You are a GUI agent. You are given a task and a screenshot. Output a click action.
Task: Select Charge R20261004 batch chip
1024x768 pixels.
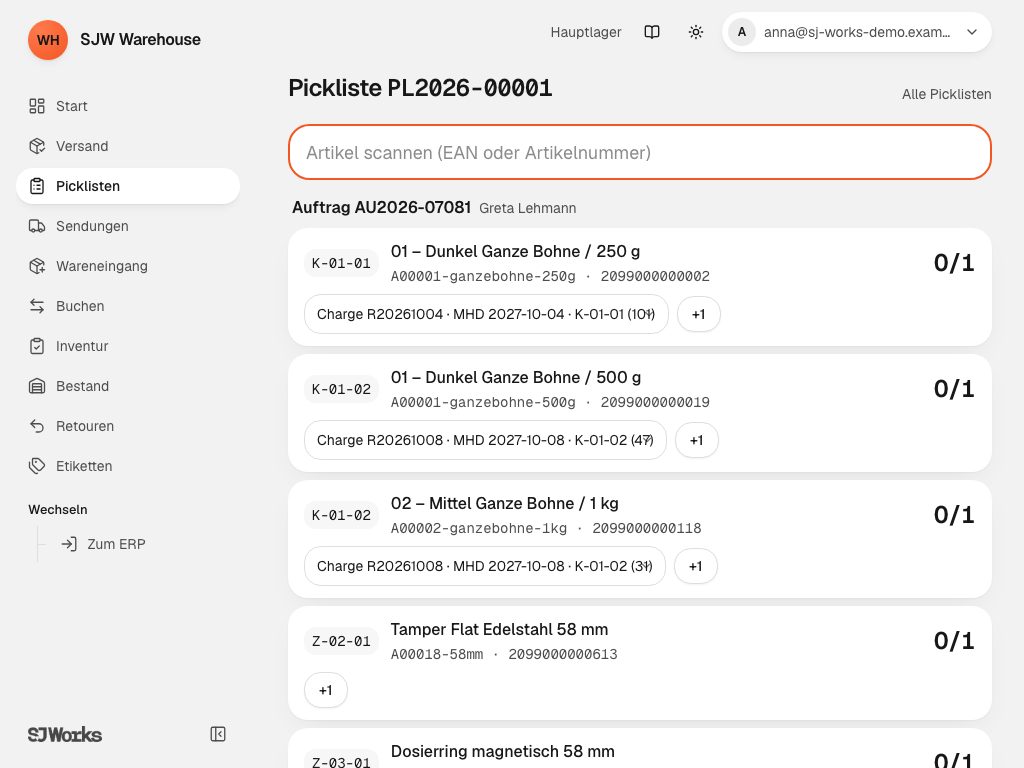tap(486, 314)
